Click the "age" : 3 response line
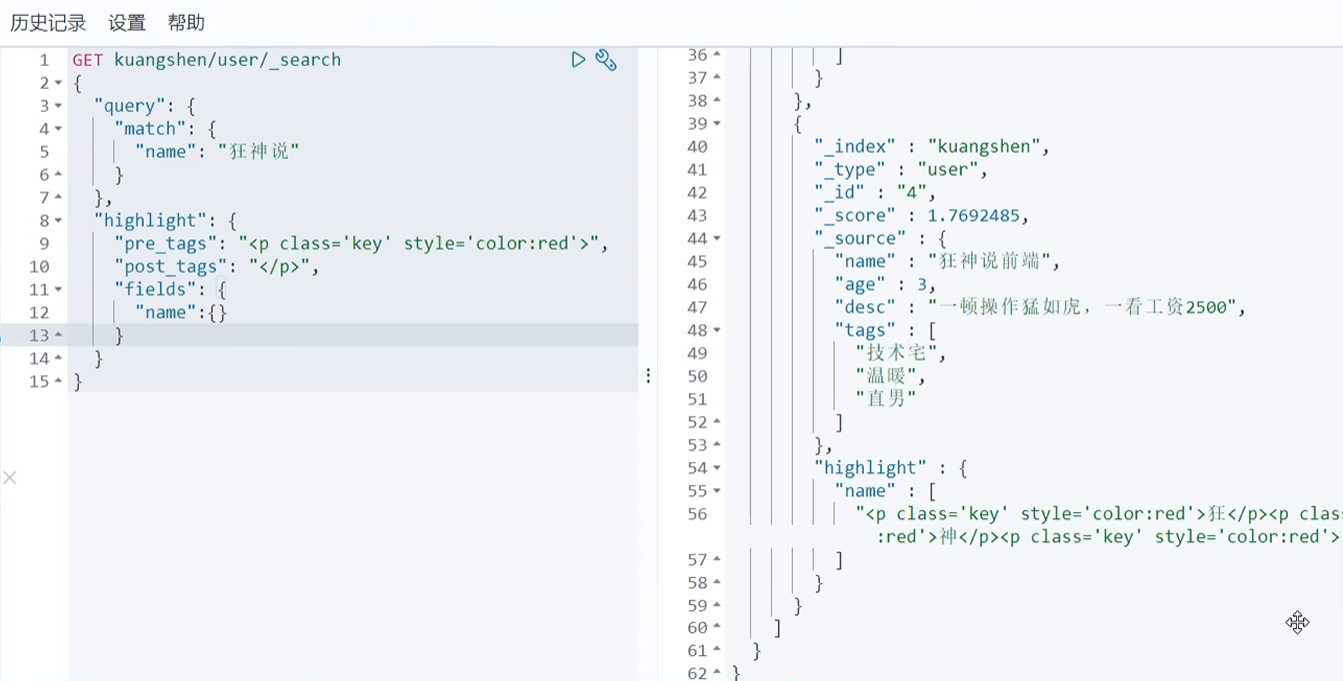The height and width of the screenshot is (681, 1343). 885,285
